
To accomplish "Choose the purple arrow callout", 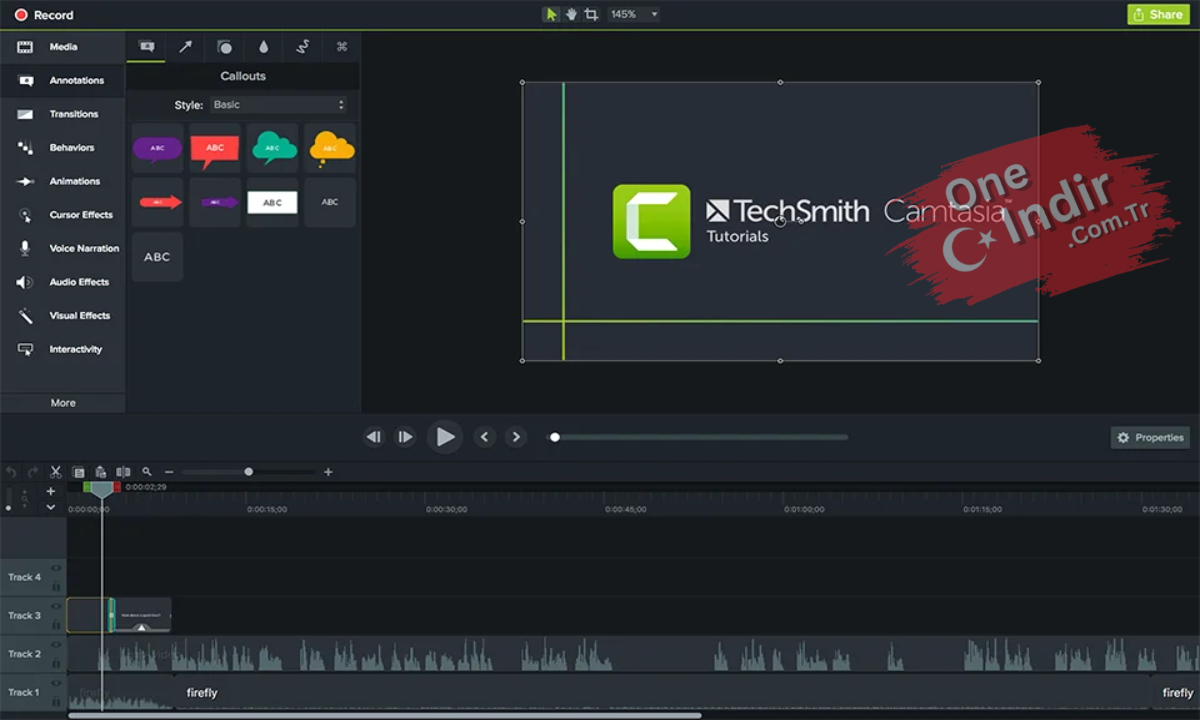I will pyautogui.click(x=215, y=202).
